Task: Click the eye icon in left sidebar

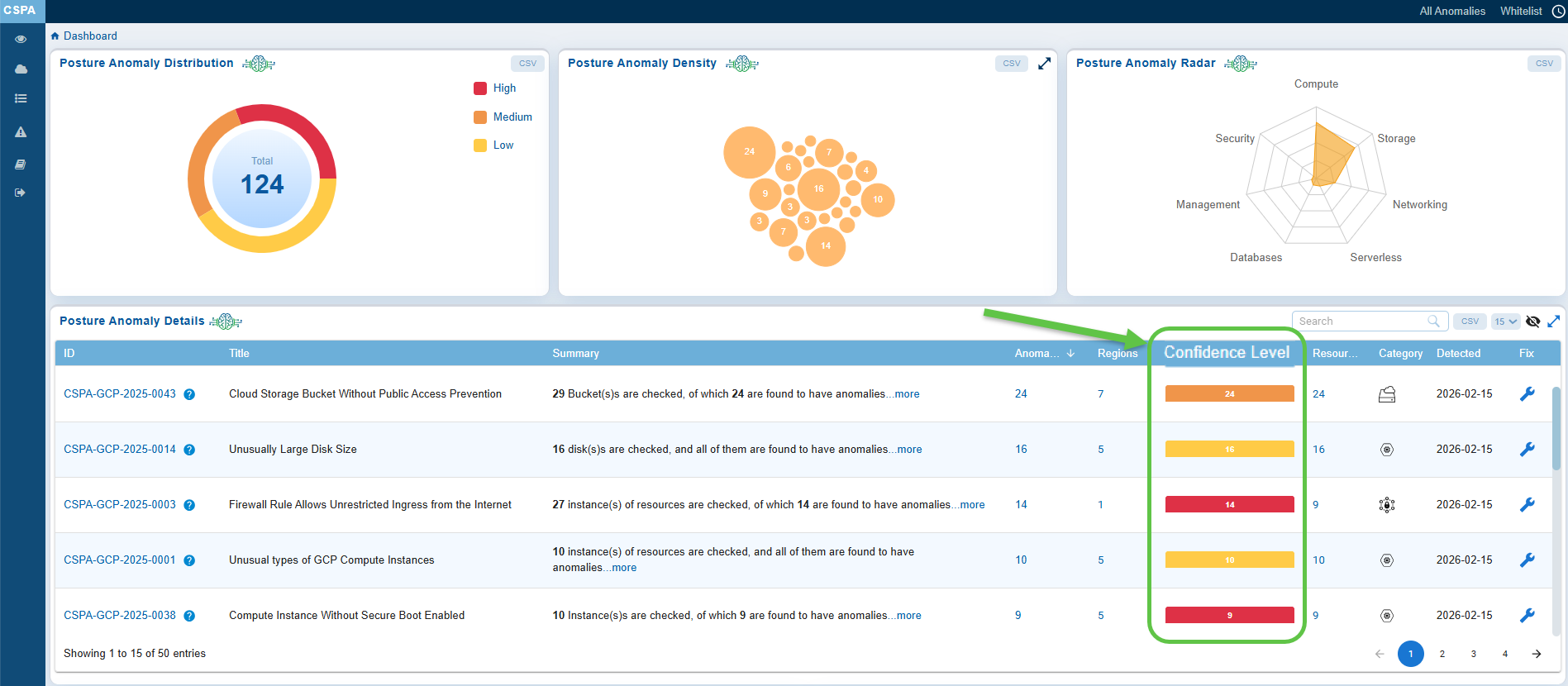Action: [x=21, y=39]
